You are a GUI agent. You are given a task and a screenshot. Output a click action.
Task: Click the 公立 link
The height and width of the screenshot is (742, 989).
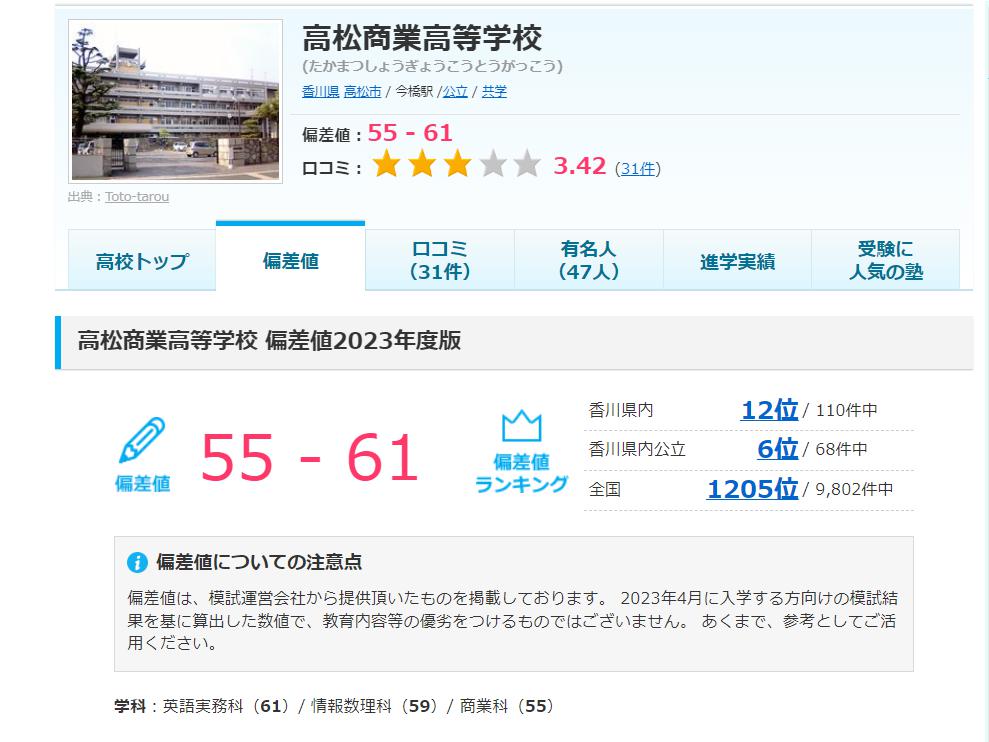(455, 92)
